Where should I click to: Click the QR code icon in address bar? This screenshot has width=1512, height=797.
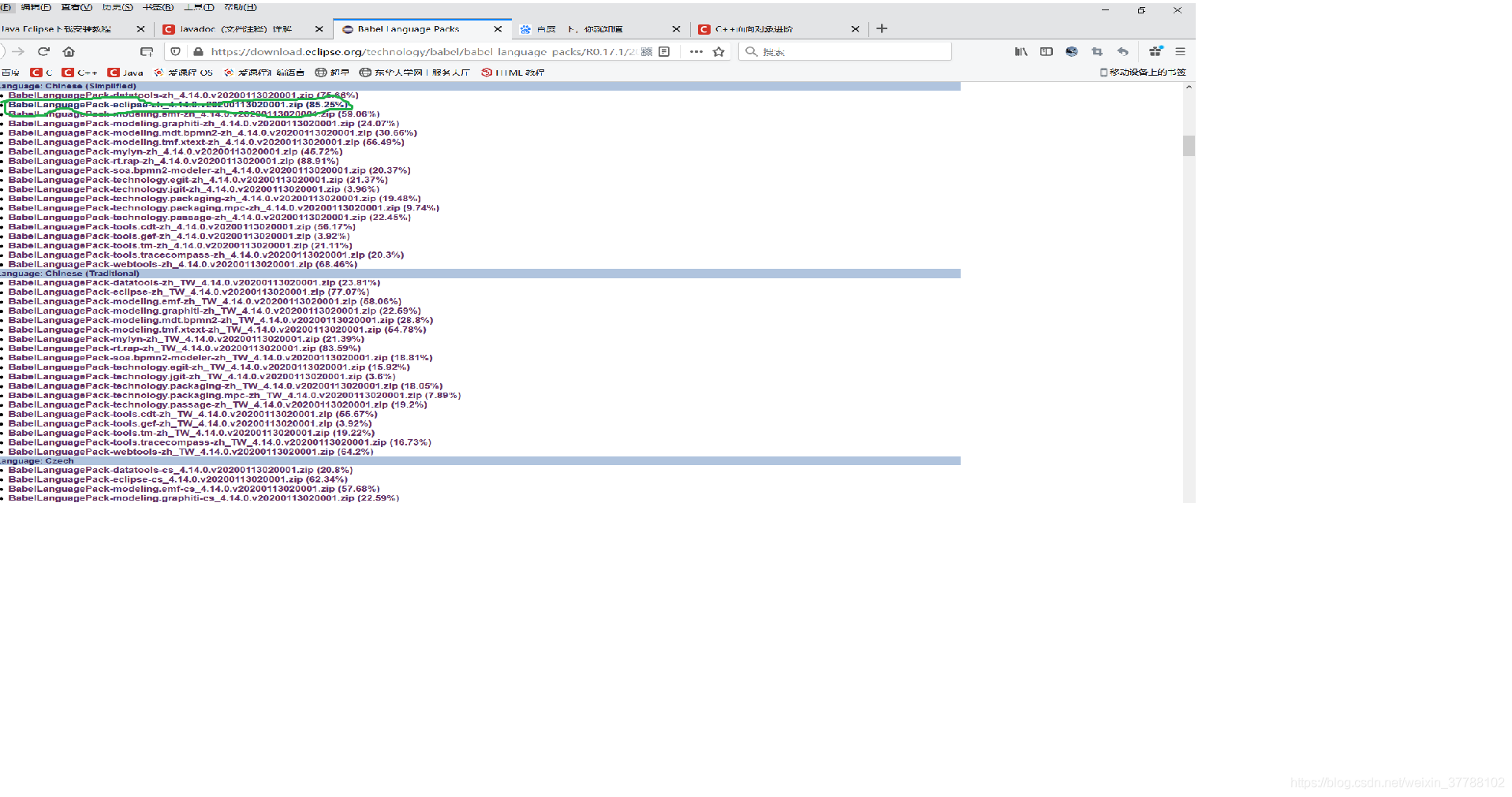[x=647, y=51]
